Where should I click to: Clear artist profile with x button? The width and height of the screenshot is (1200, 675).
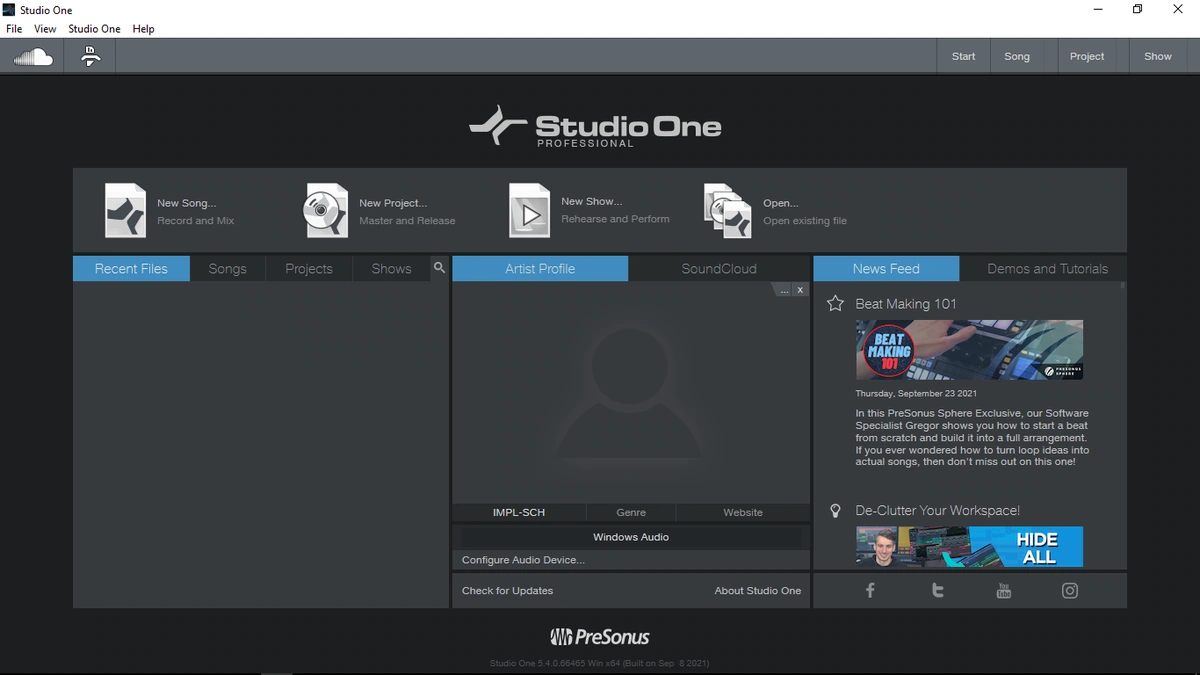pos(800,290)
